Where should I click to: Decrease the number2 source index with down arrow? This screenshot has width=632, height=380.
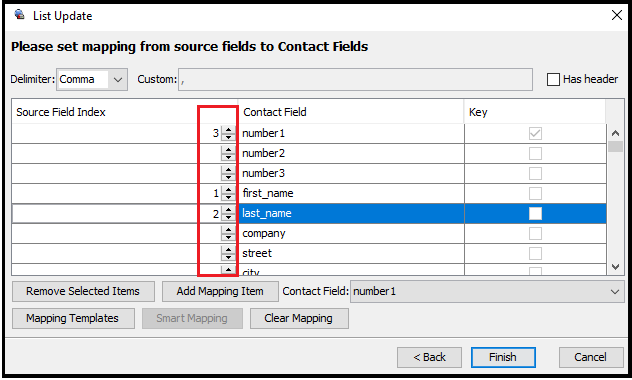[x=229, y=157]
